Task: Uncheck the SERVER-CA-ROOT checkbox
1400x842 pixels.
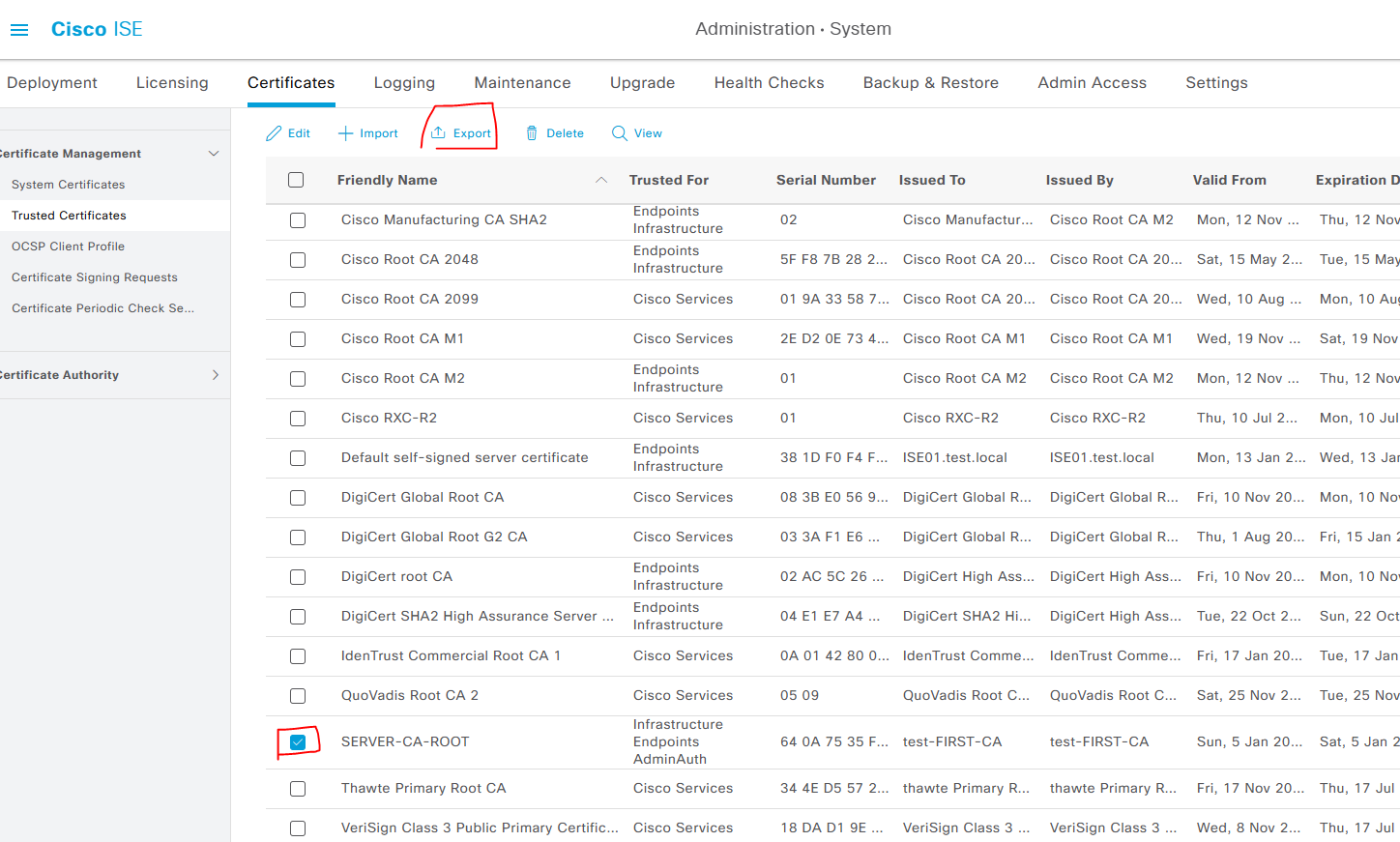Action: [x=298, y=742]
